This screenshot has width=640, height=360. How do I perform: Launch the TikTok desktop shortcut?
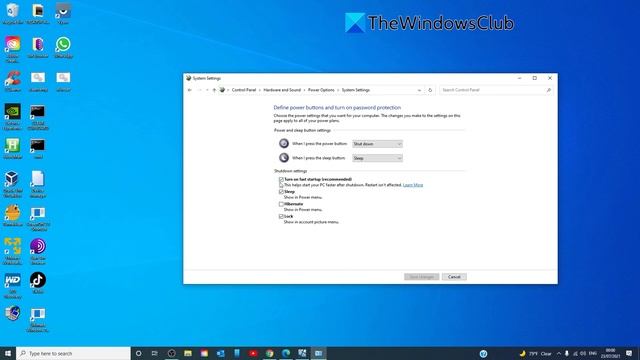(38, 283)
